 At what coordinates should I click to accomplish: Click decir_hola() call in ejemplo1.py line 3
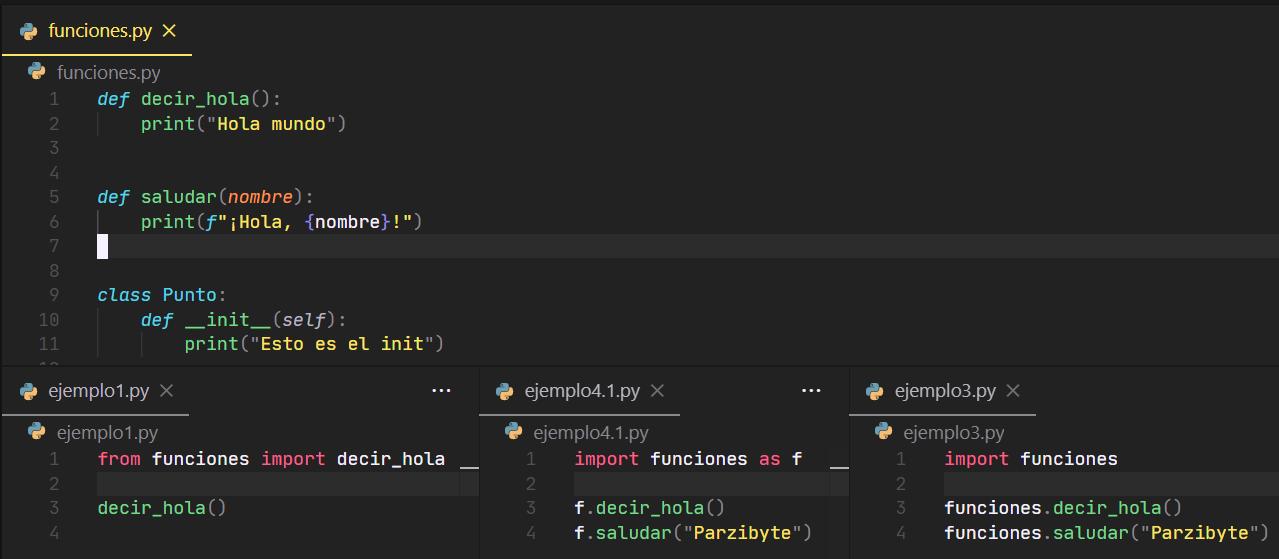click(x=162, y=508)
